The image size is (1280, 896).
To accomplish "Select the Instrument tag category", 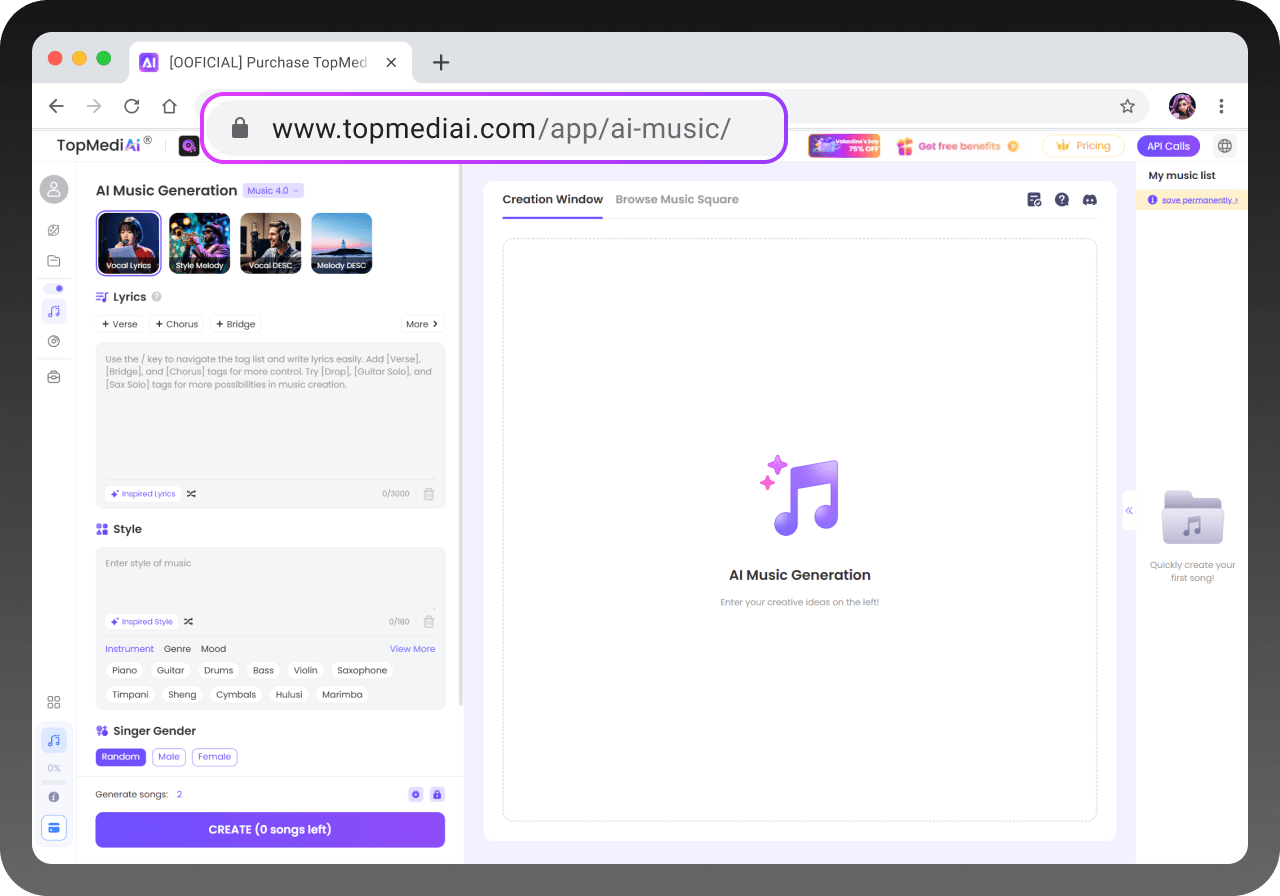I will coord(130,649).
